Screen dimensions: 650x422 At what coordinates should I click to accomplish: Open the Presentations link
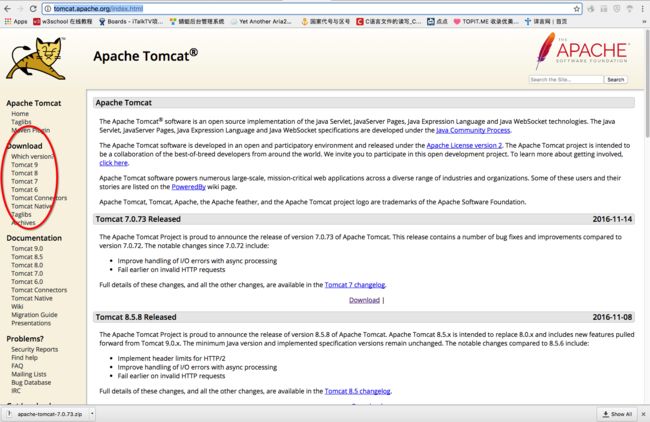(31, 323)
